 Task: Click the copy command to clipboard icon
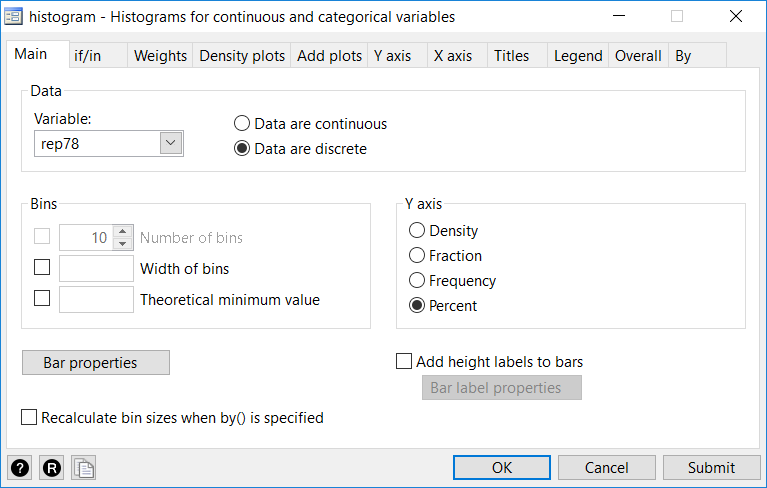tap(84, 468)
